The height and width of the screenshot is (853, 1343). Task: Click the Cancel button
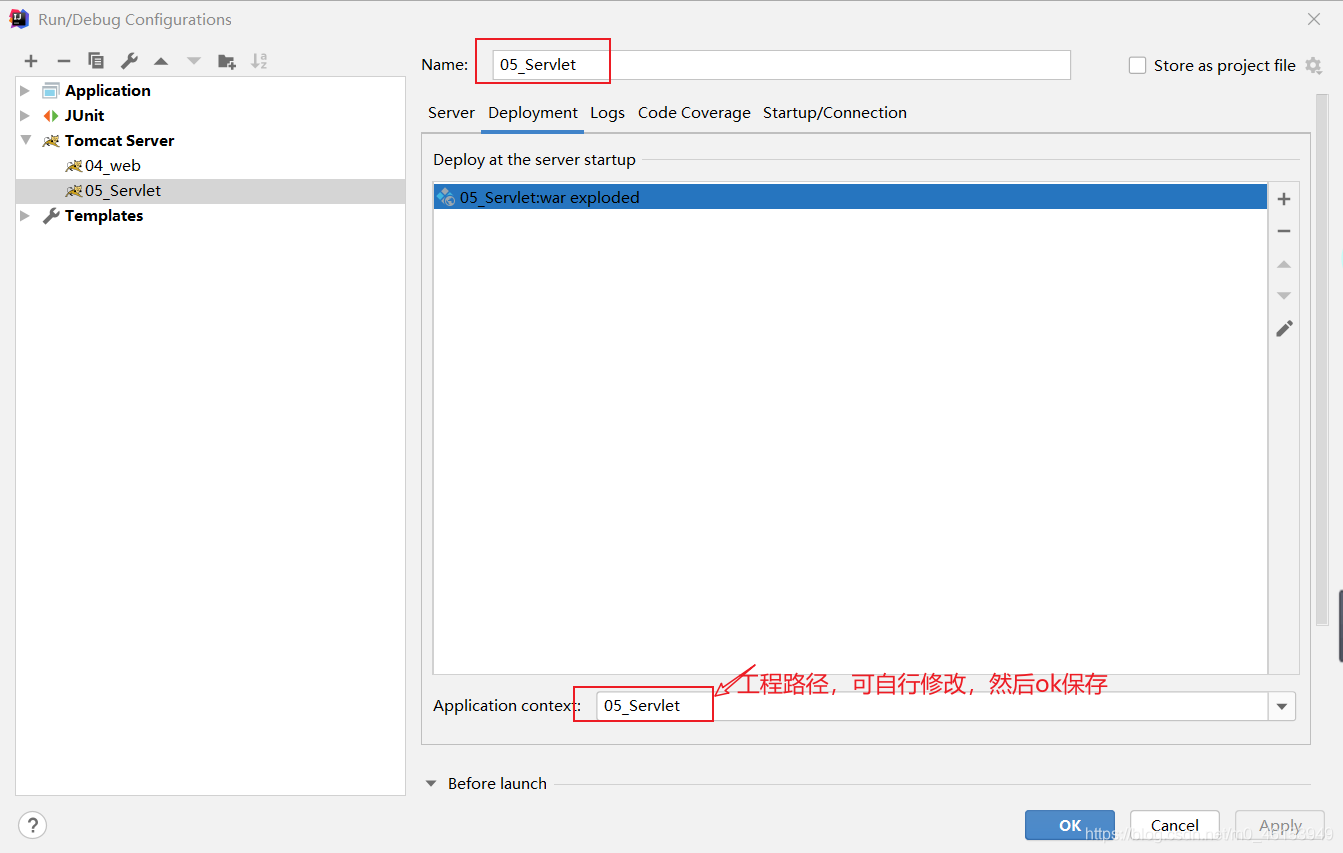coord(1175,825)
